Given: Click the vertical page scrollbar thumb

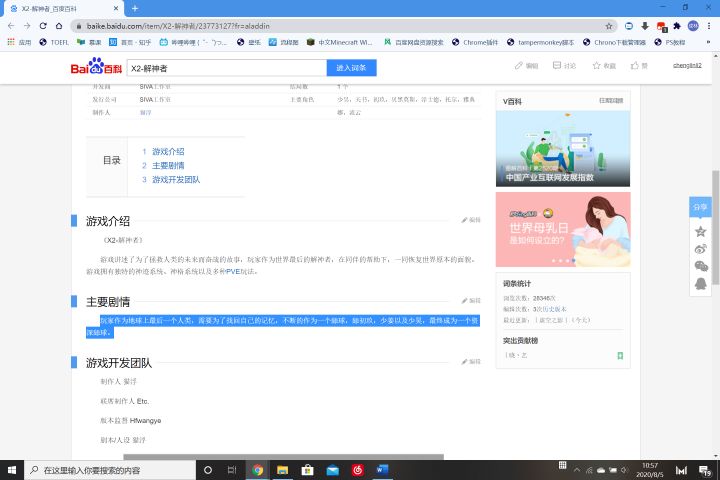Looking at the screenshot, I should coord(716,227).
